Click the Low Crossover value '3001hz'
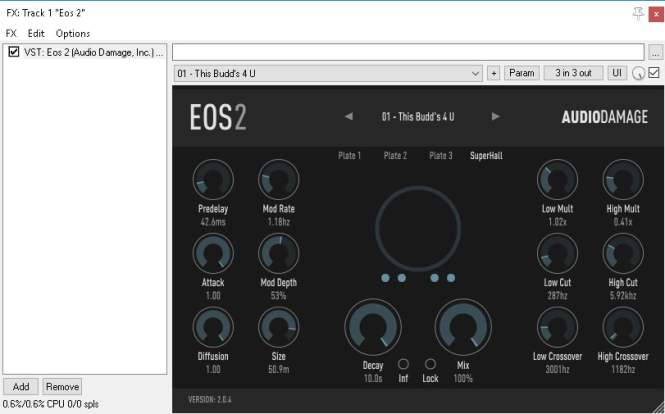 (x=557, y=369)
